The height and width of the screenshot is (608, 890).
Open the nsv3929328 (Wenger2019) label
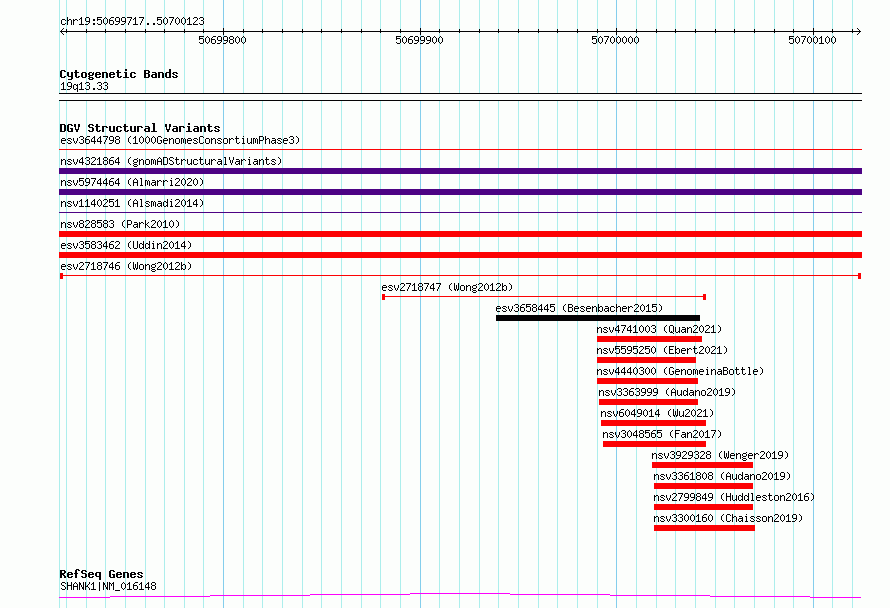(720, 455)
